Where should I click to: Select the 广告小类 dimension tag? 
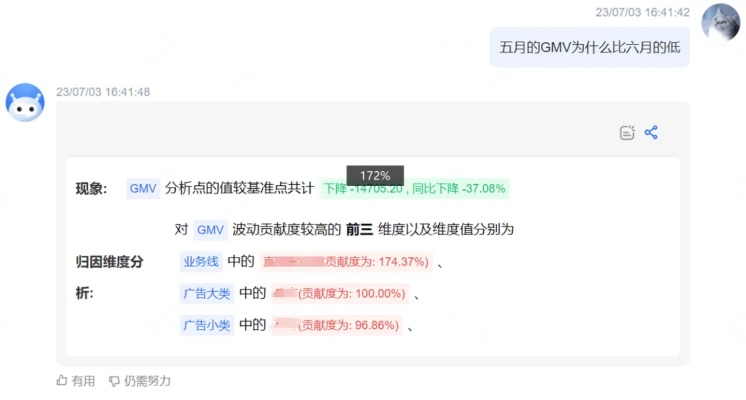206,324
